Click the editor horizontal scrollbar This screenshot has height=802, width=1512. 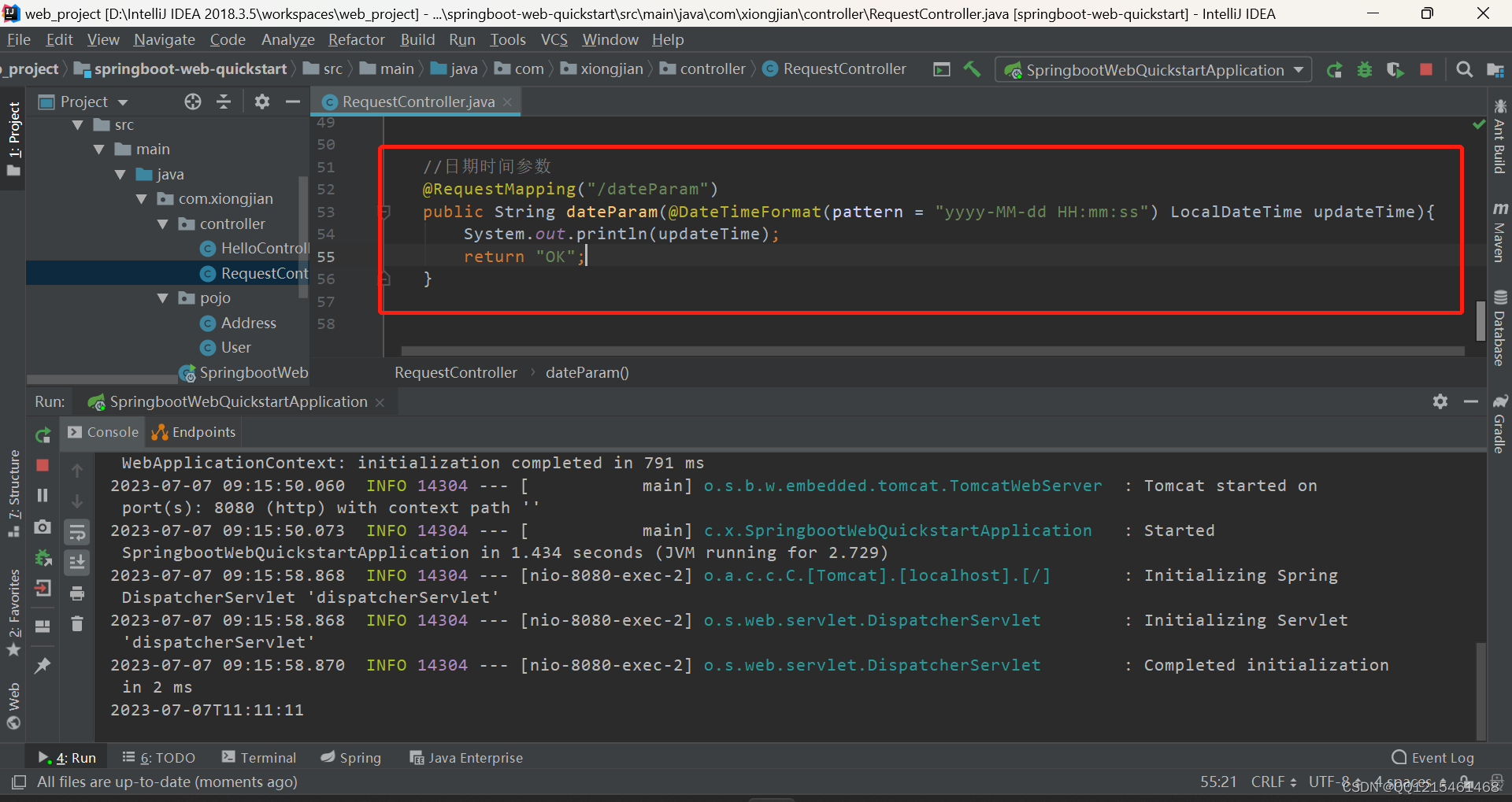(x=932, y=351)
